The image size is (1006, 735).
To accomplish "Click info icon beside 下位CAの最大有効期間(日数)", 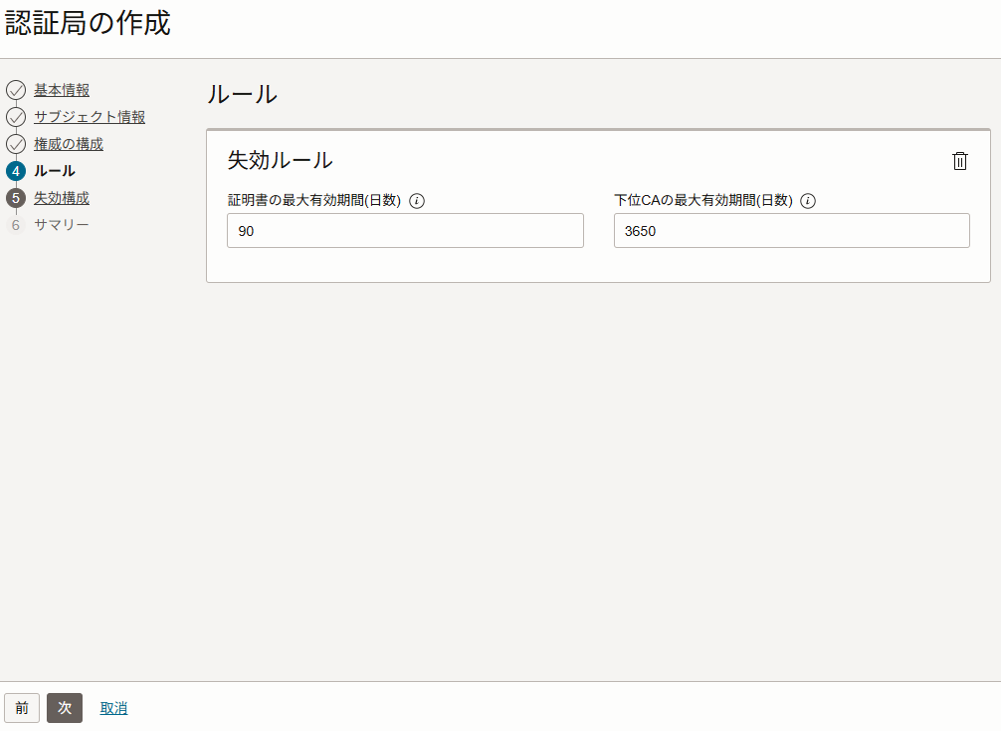I will point(808,201).
